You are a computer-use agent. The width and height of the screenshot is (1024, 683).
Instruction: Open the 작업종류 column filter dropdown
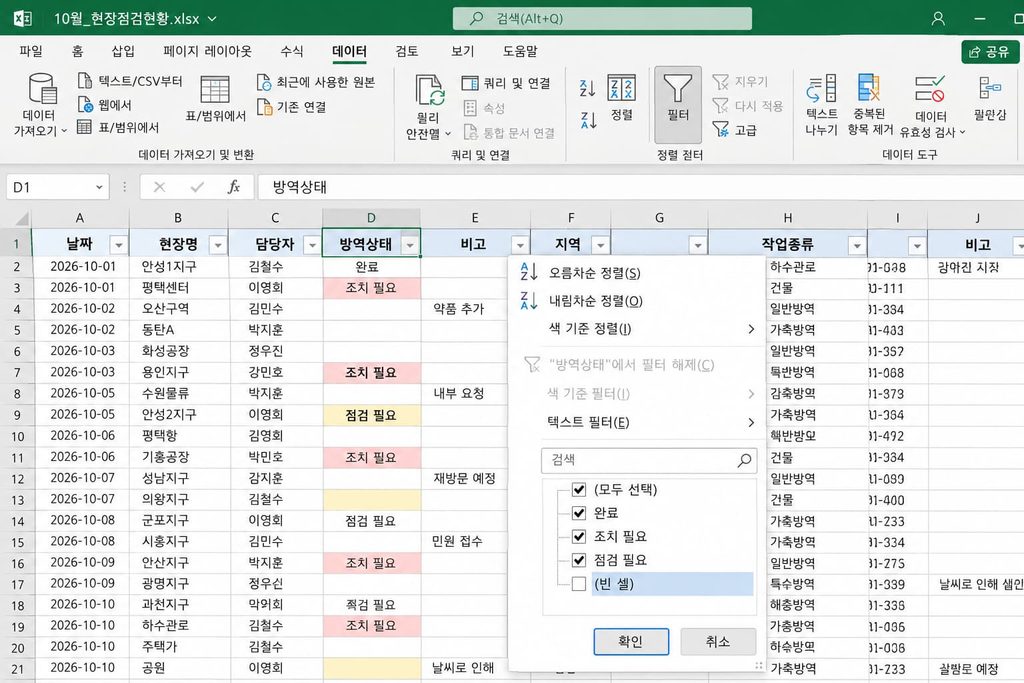[x=857, y=246]
